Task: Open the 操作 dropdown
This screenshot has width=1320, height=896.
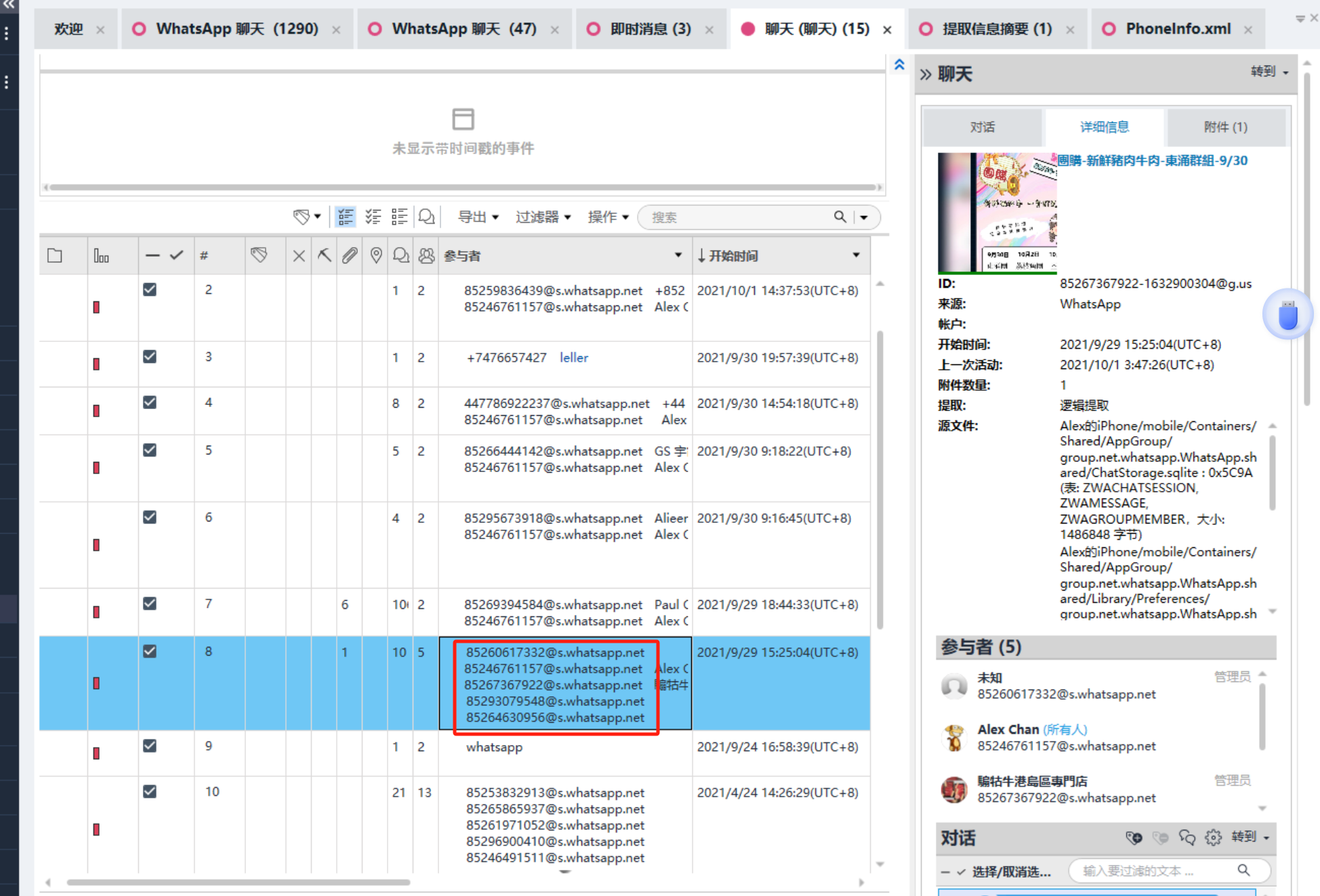Action: (608, 217)
